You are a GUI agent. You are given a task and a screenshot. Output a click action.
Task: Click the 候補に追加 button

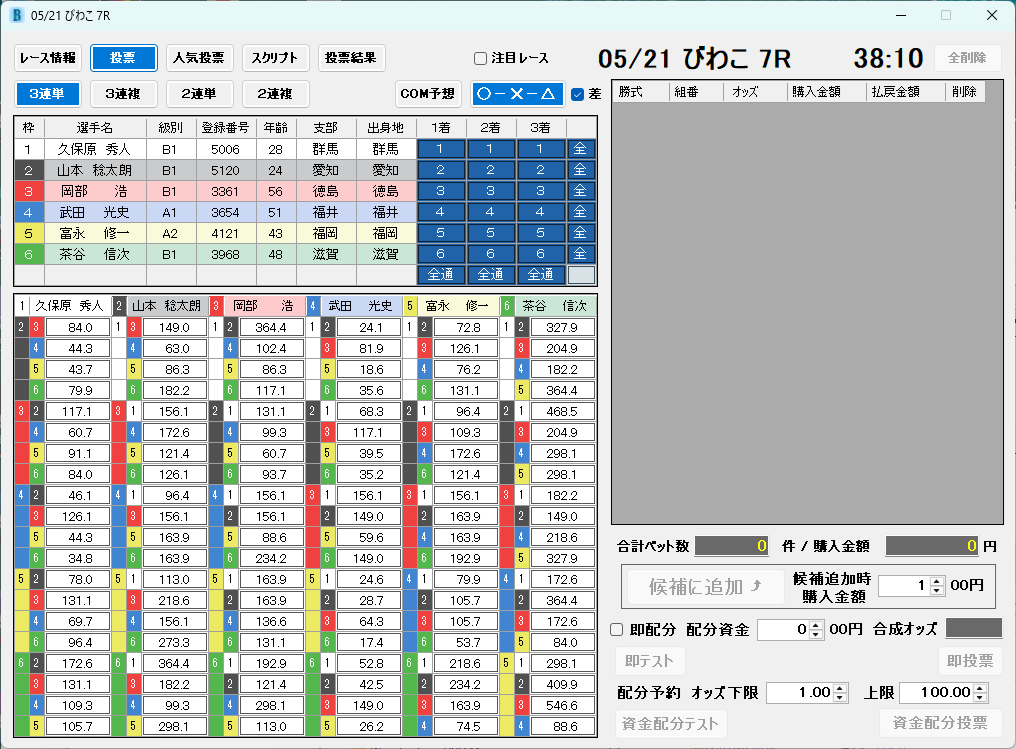coord(703,586)
